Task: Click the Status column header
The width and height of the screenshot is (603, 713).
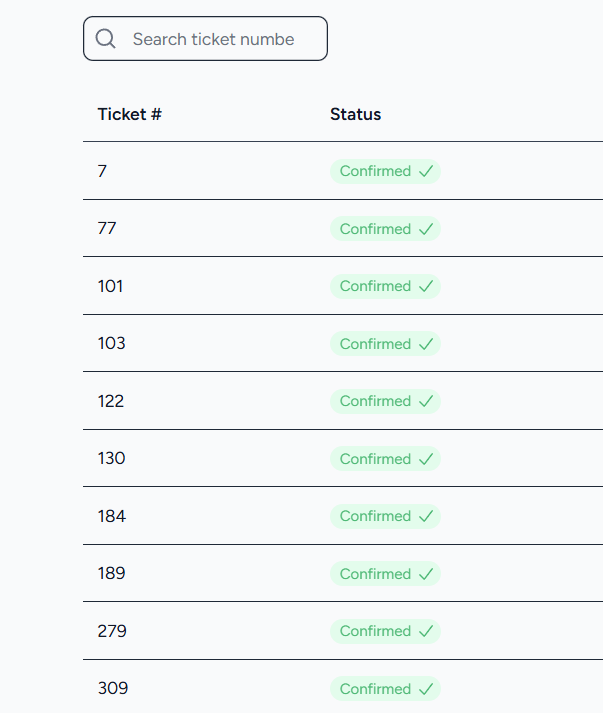Action: coord(356,114)
